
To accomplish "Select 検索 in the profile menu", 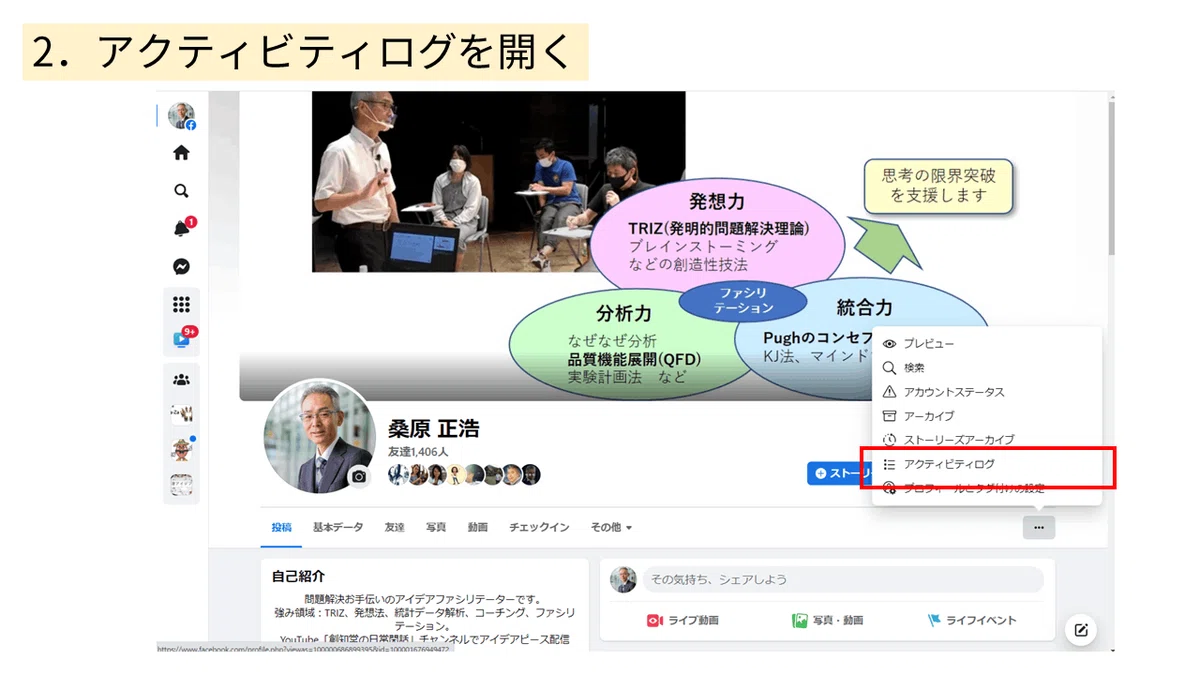I will click(987, 368).
